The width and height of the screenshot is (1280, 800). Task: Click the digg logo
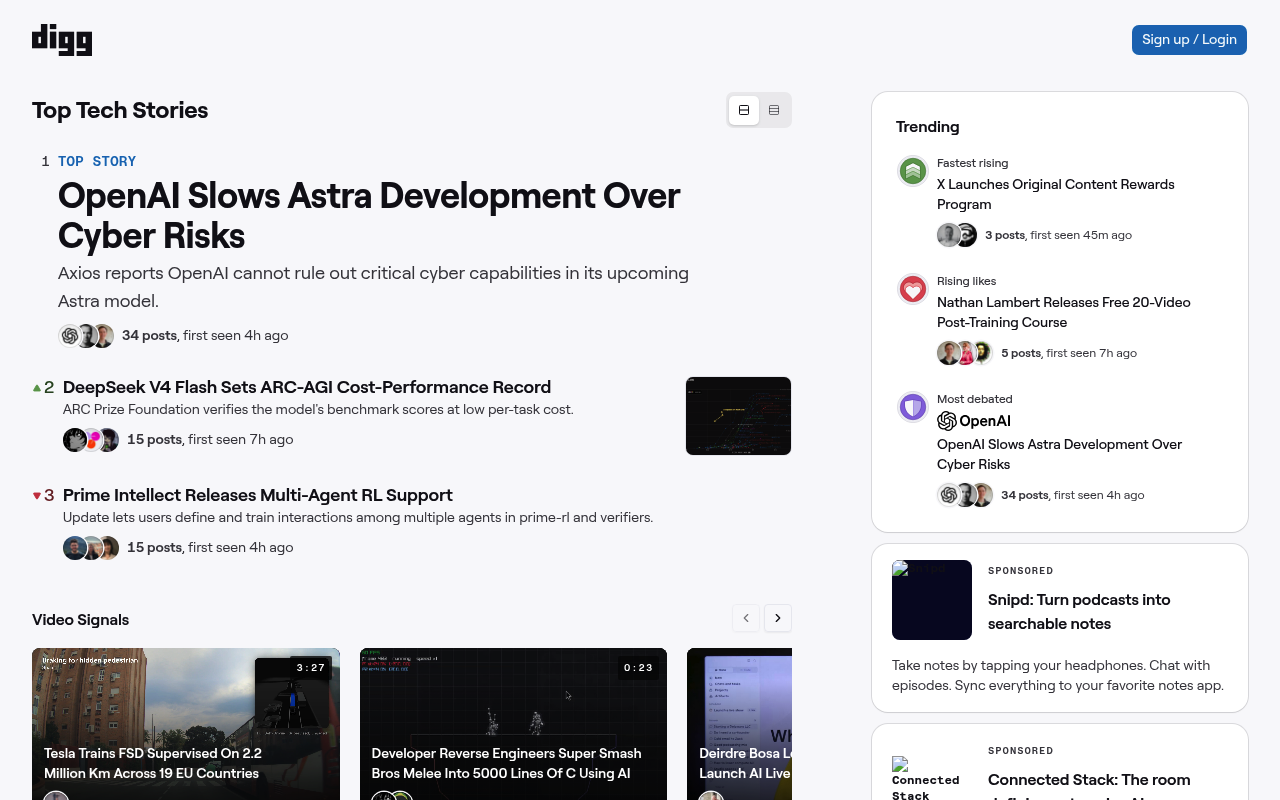point(62,40)
